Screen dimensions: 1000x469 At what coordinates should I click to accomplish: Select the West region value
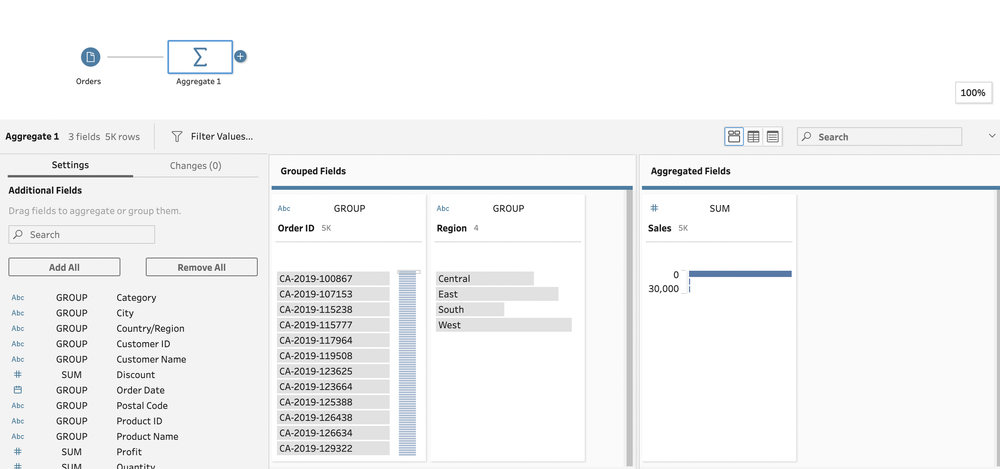pos(504,325)
